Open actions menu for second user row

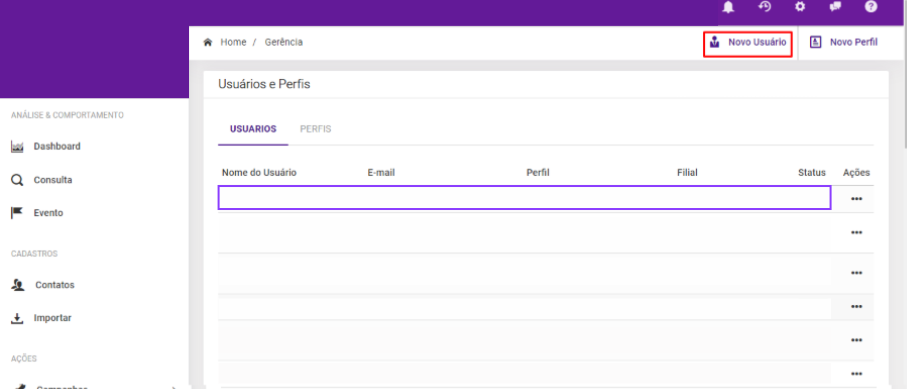tap(857, 233)
